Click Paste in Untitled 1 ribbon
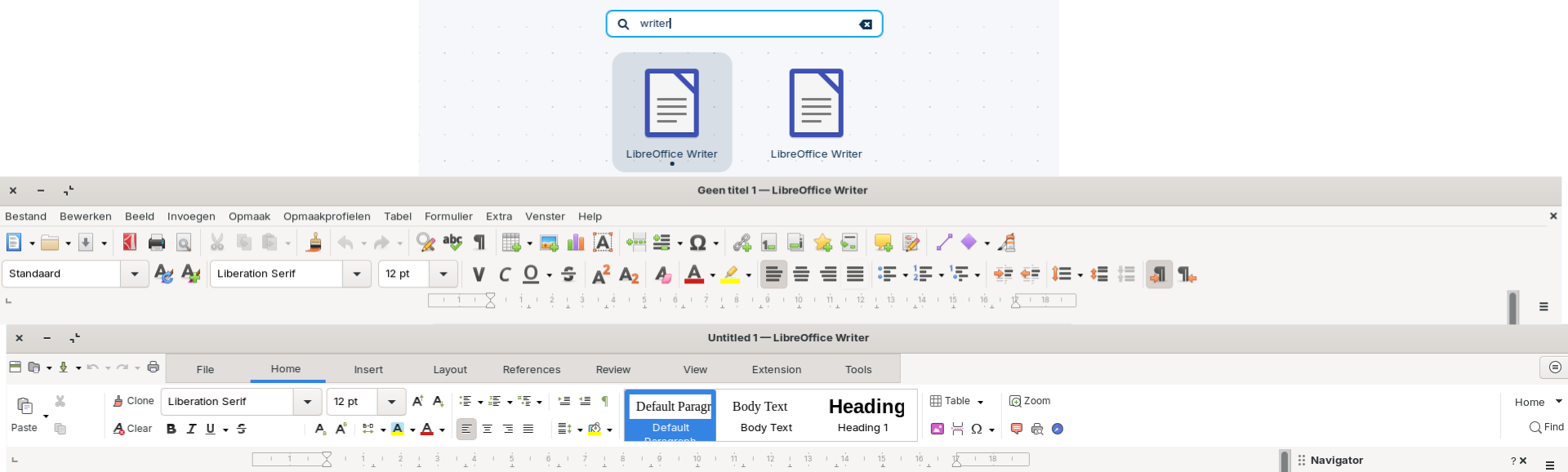 click(x=24, y=416)
